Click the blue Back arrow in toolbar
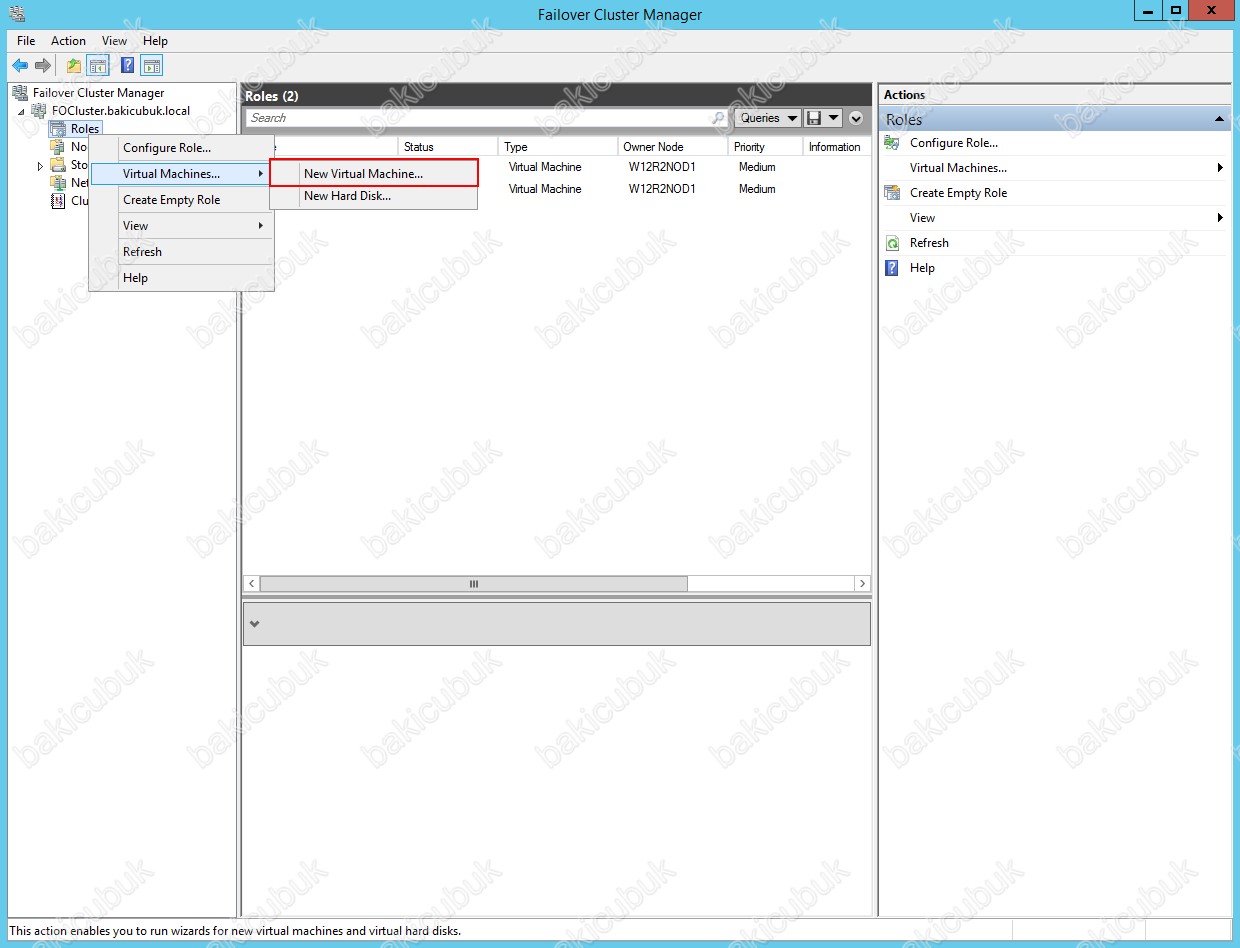Viewport: 1240px width, 948px height. [x=20, y=66]
